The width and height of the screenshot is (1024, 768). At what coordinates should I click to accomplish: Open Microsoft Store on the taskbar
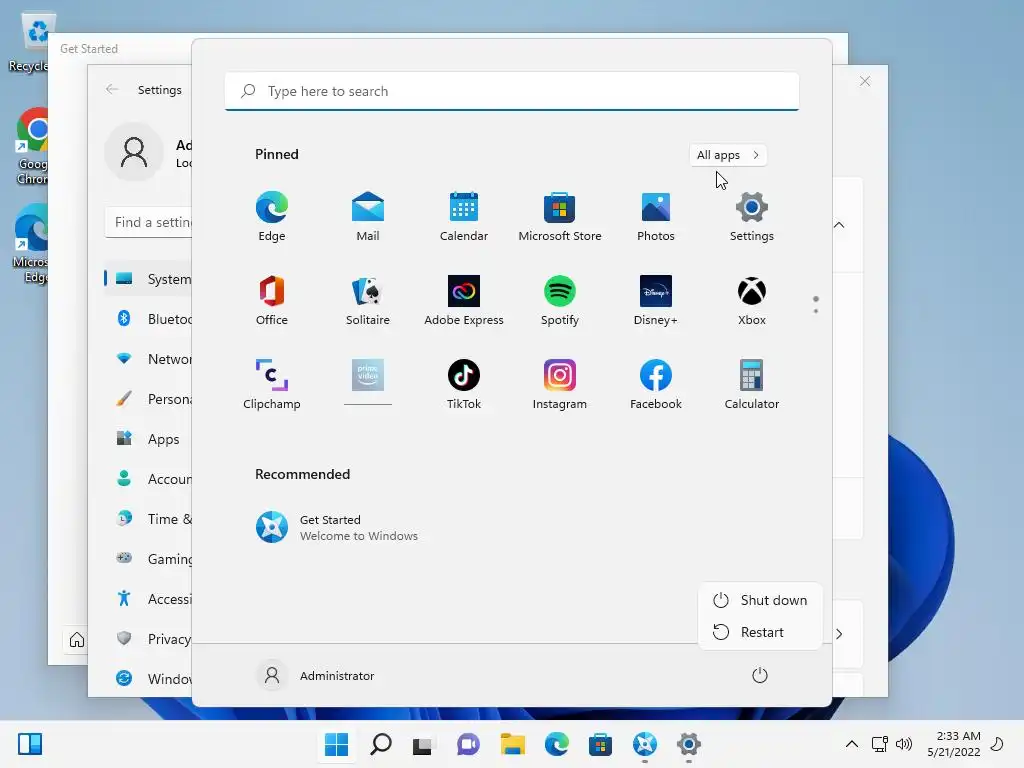[x=600, y=744]
